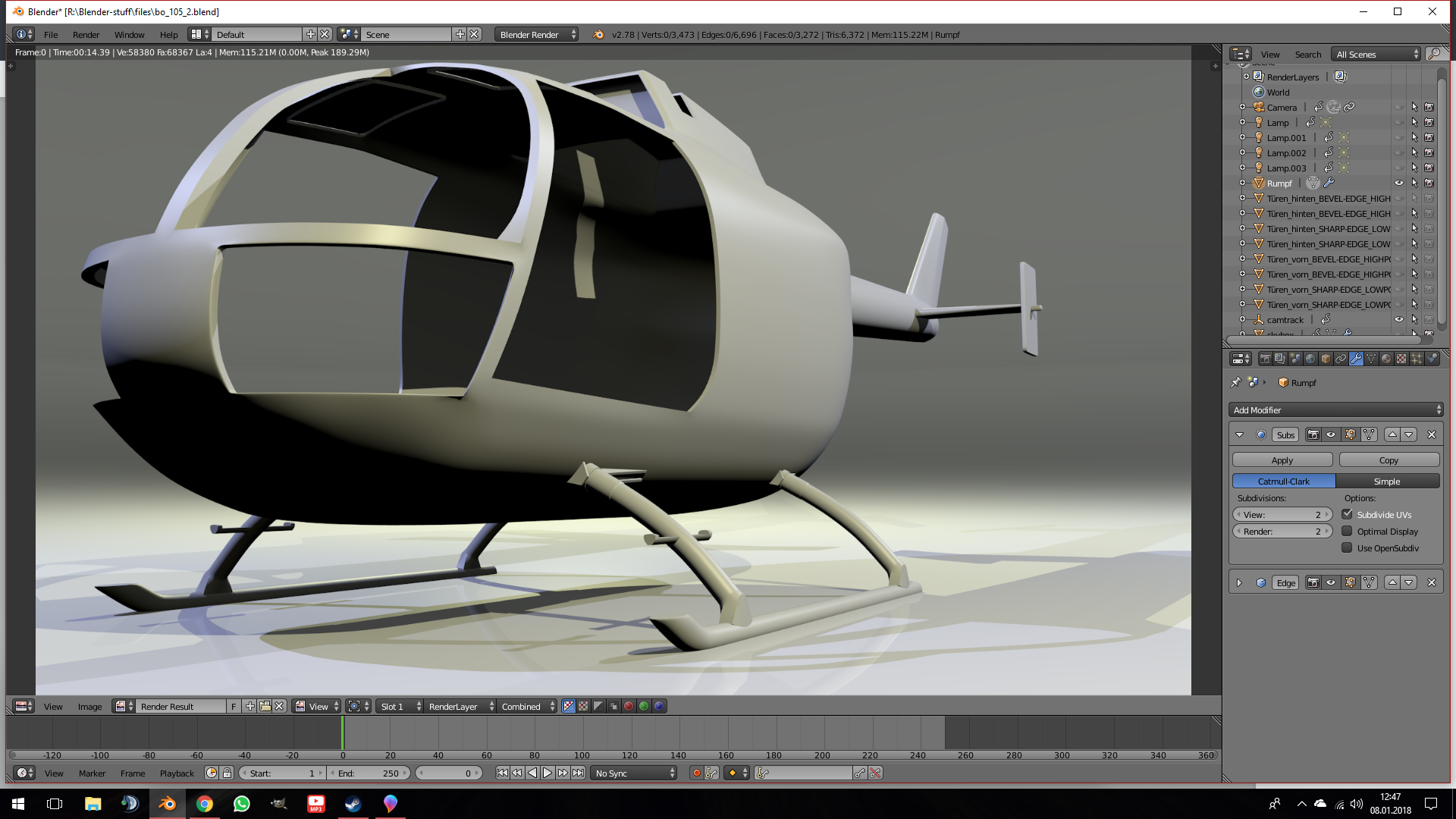Toggle red channel display in image editor
The width and height of the screenshot is (1456, 819).
coord(629,706)
